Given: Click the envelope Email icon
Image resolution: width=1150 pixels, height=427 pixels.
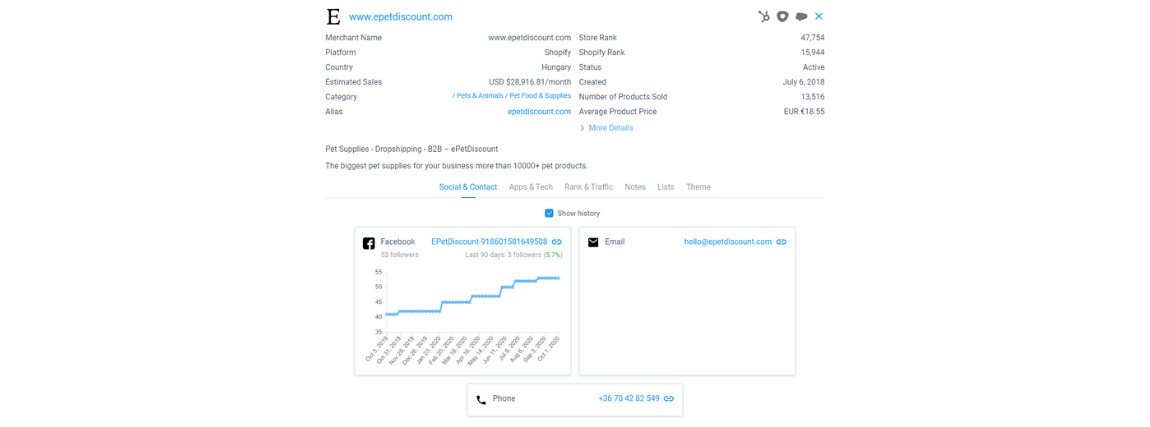Looking at the screenshot, I should pos(593,242).
